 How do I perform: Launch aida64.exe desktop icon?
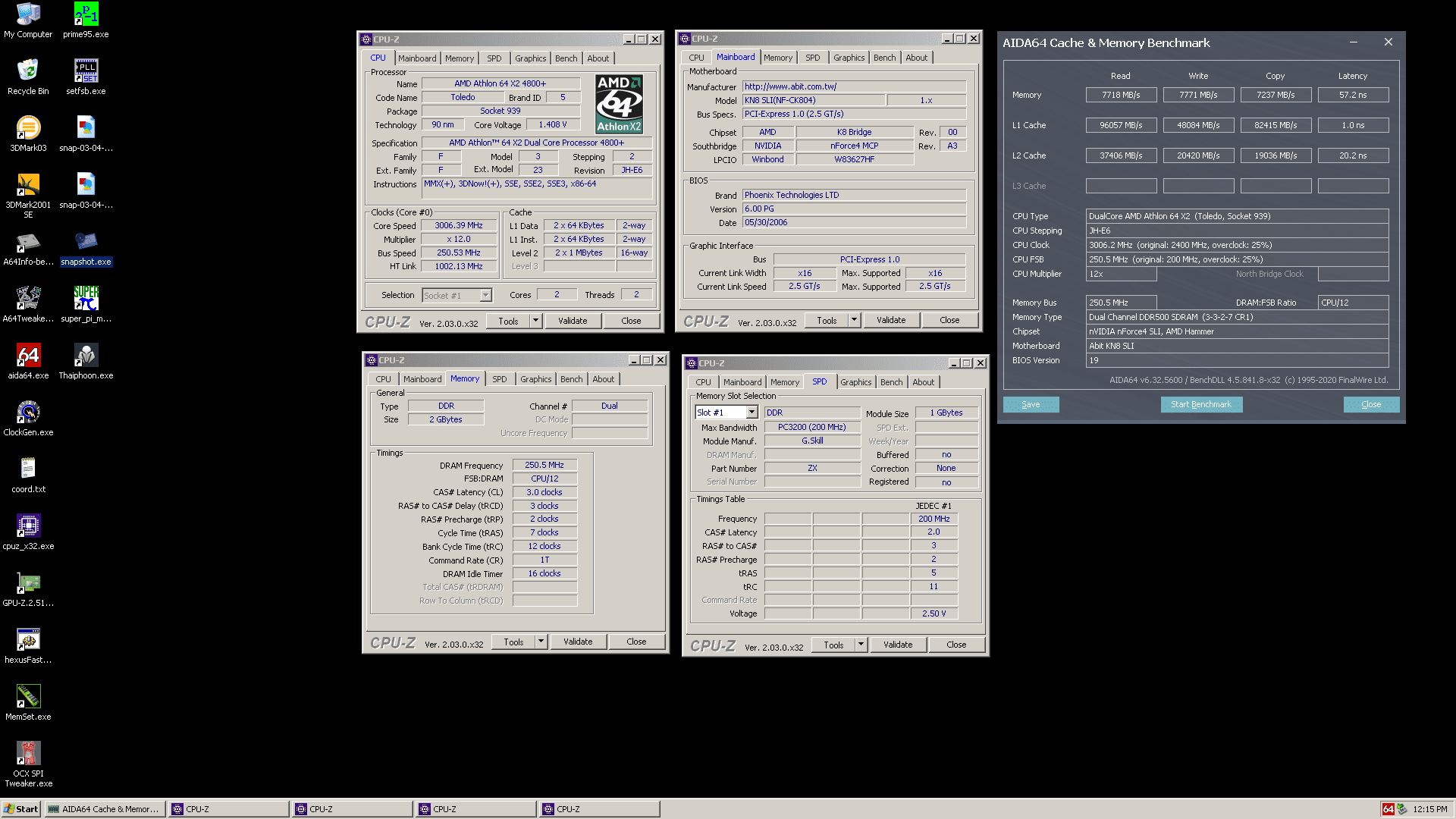(x=28, y=362)
